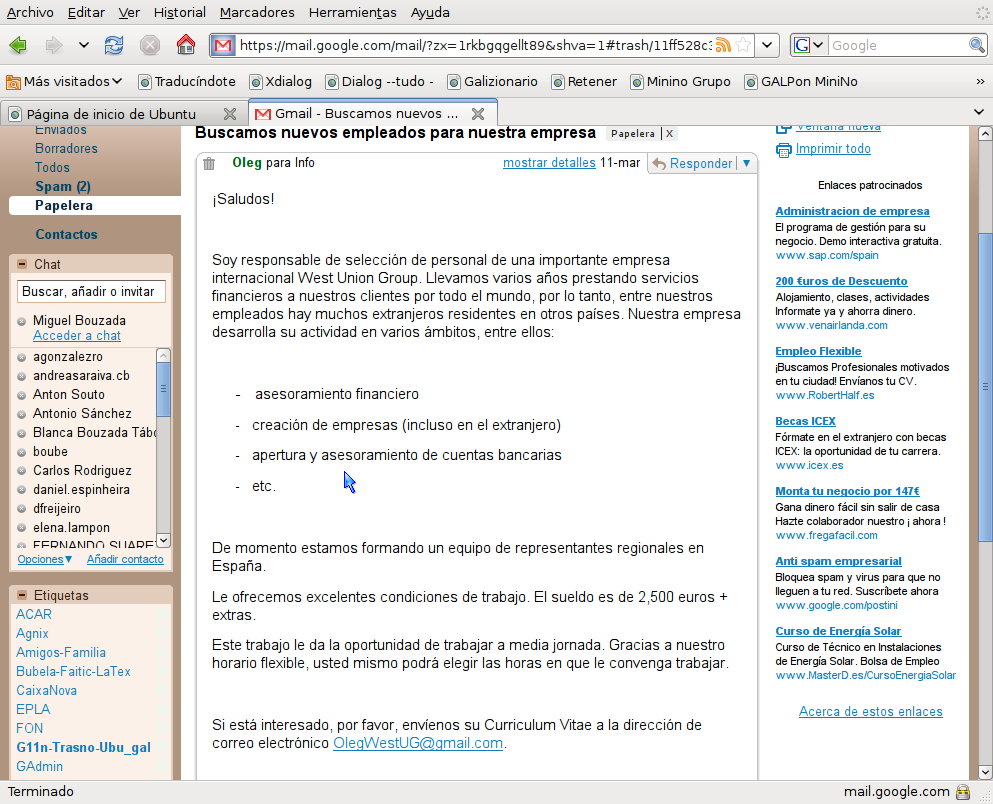
Task: Click the OlegWestUG@gmail.com email link
Action: (x=418, y=743)
